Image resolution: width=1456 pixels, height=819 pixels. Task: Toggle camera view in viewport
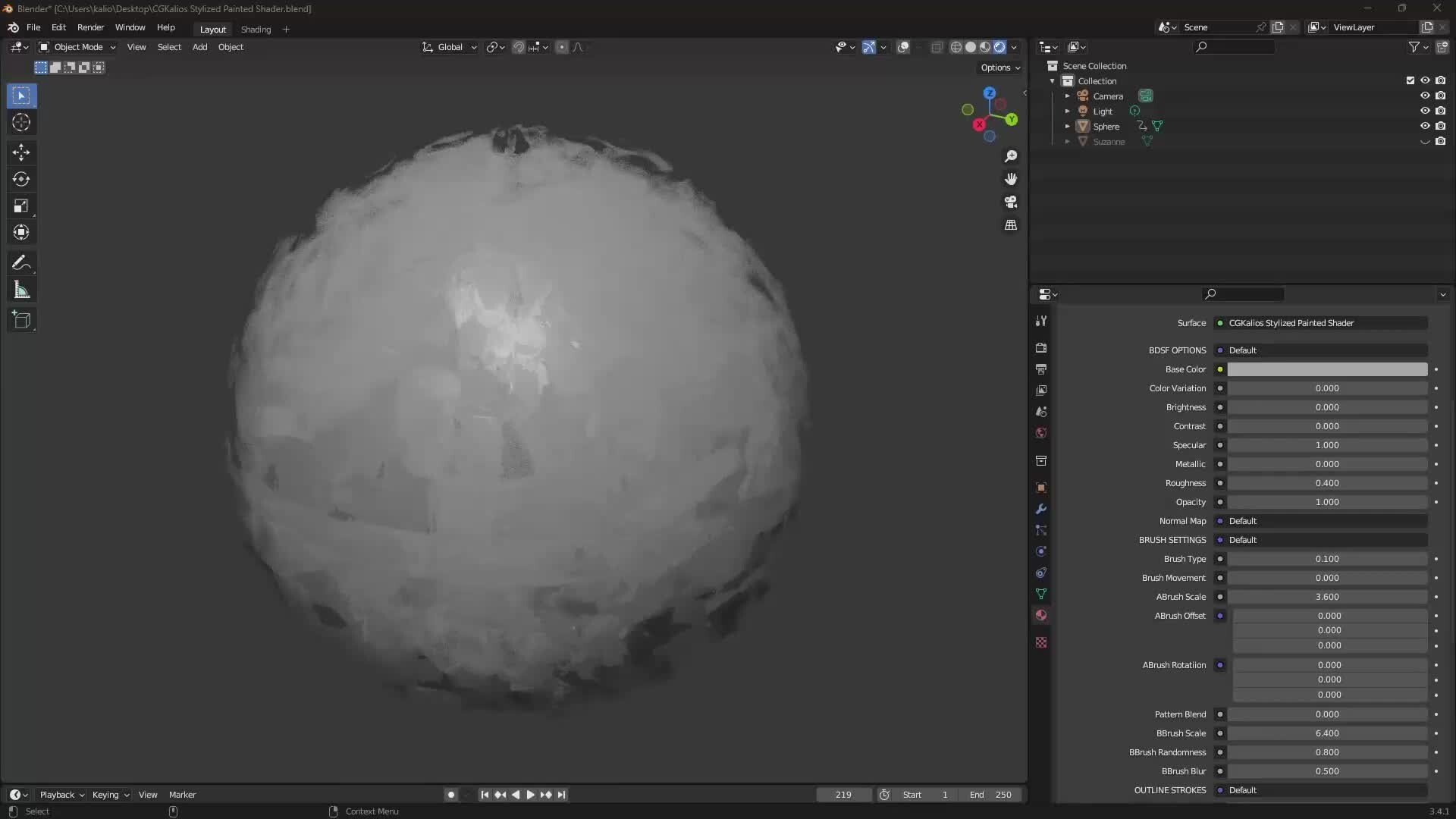tap(1011, 202)
